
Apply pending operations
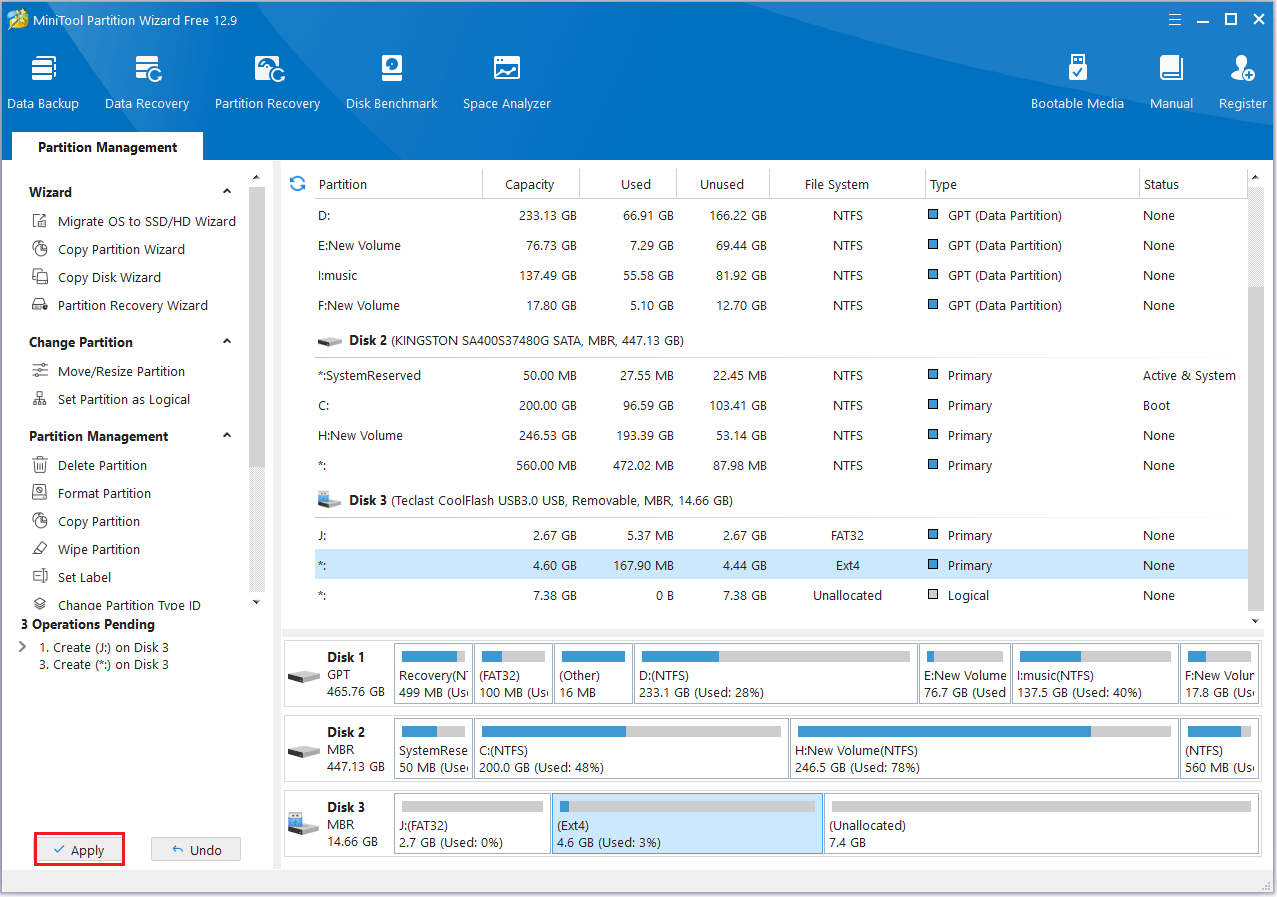[x=79, y=850]
